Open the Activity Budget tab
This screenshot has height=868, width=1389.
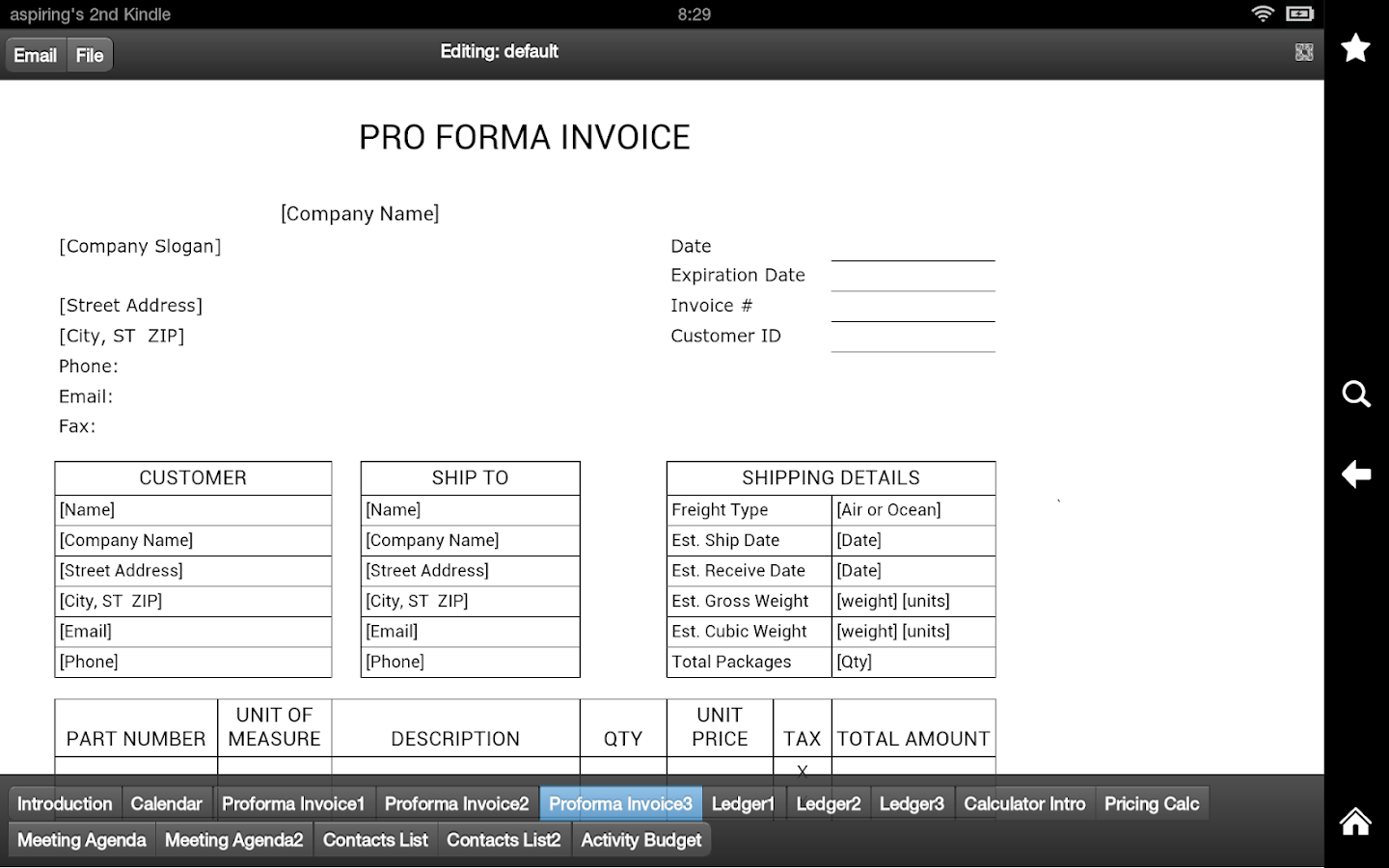pyautogui.click(x=641, y=840)
